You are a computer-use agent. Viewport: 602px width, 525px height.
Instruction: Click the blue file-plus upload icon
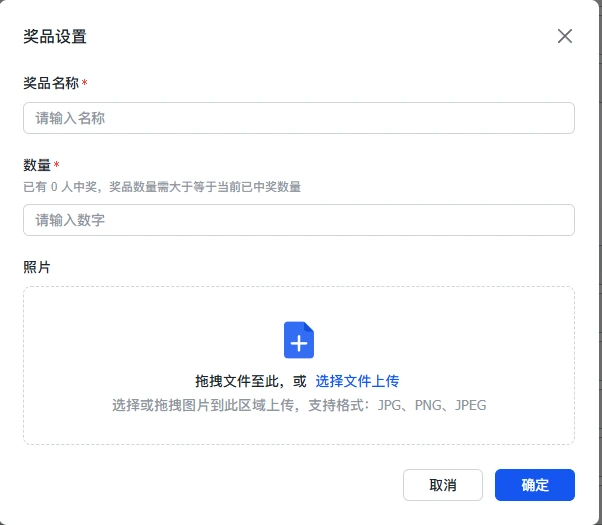[299, 340]
